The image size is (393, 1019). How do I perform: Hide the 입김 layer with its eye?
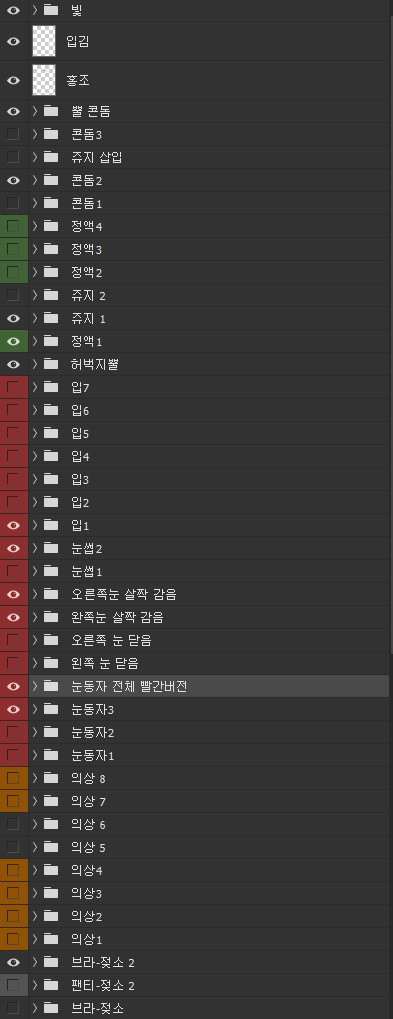pos(13,42)
